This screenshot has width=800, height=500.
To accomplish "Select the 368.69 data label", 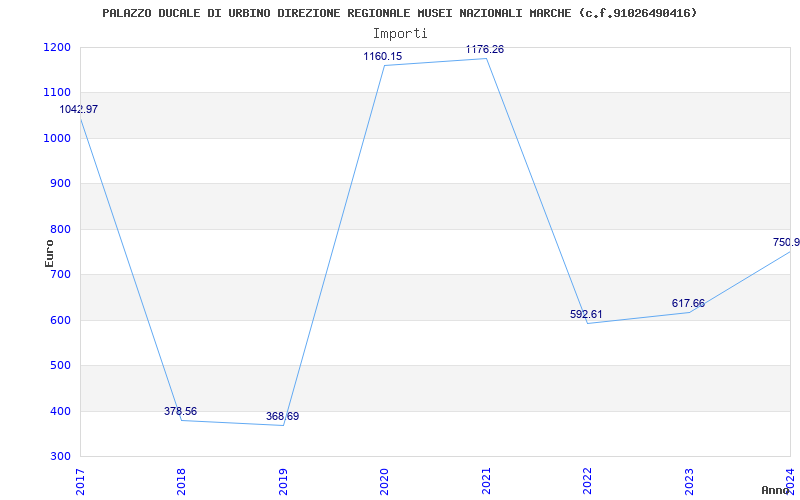I will point(282,416).
